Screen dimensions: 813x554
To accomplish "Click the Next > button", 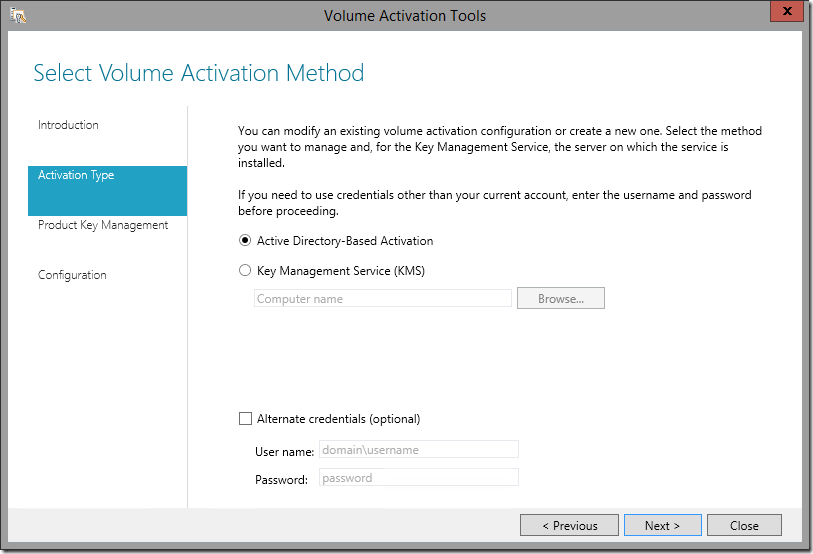I will click(663, 525).
